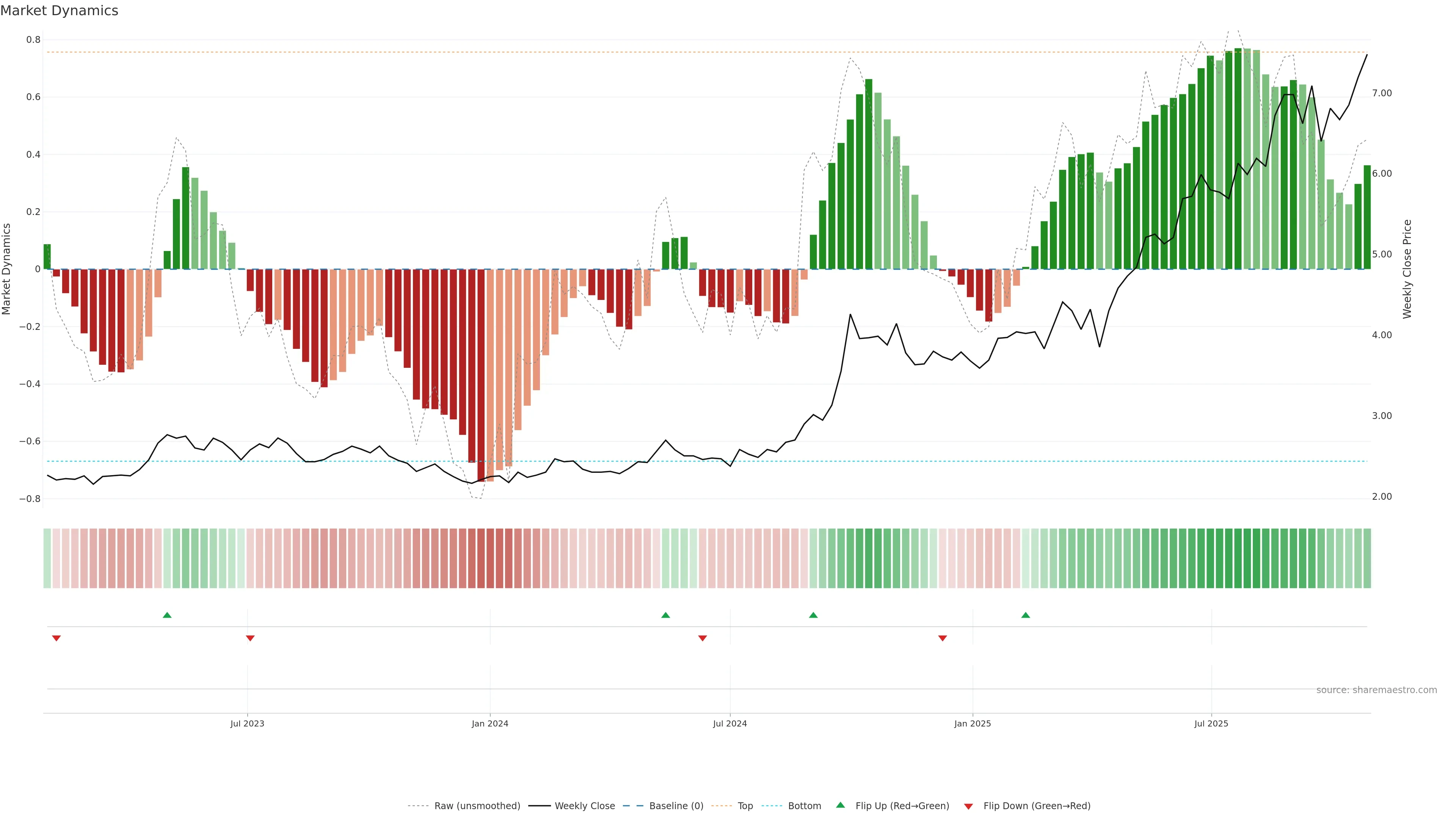This screenshot has height=819, width=1456.
Task: Click the leftmost green flip-up triangle marker
Action: point(167,615)
